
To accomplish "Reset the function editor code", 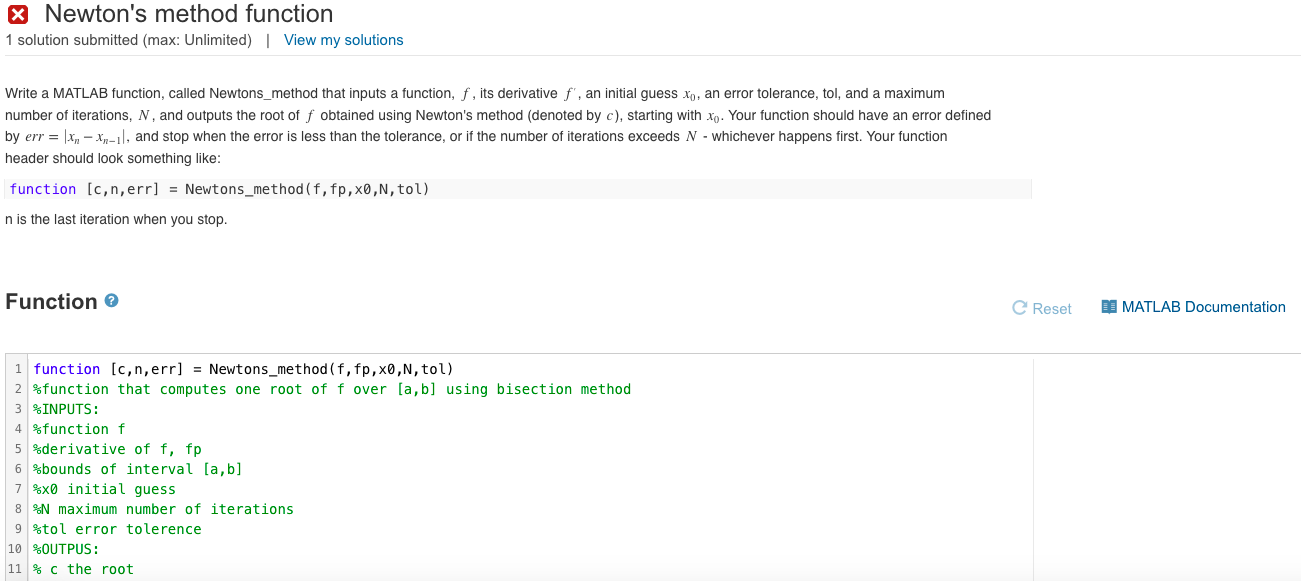I will (x=1041, y=309).
